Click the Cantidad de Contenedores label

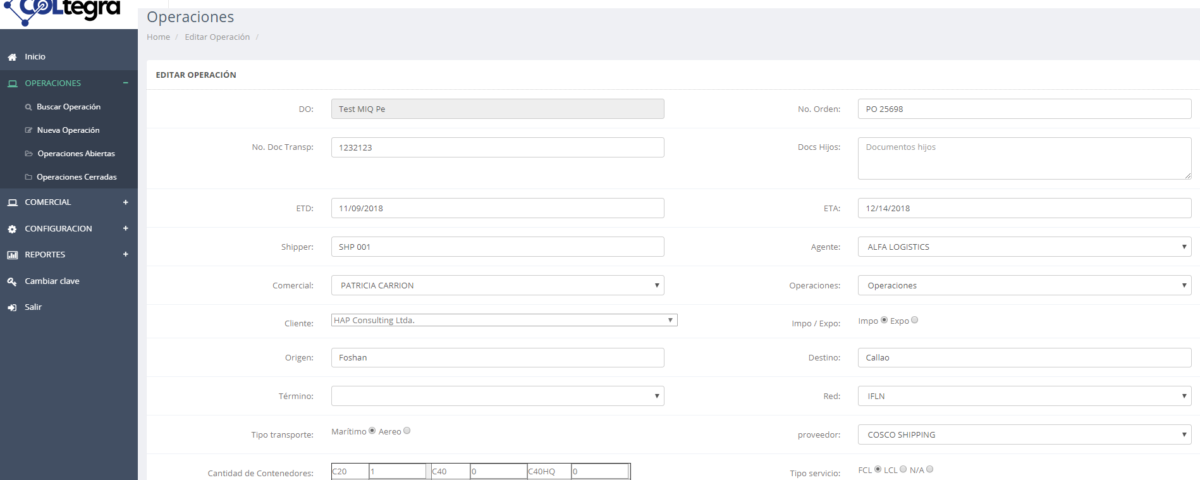point(261,473)
